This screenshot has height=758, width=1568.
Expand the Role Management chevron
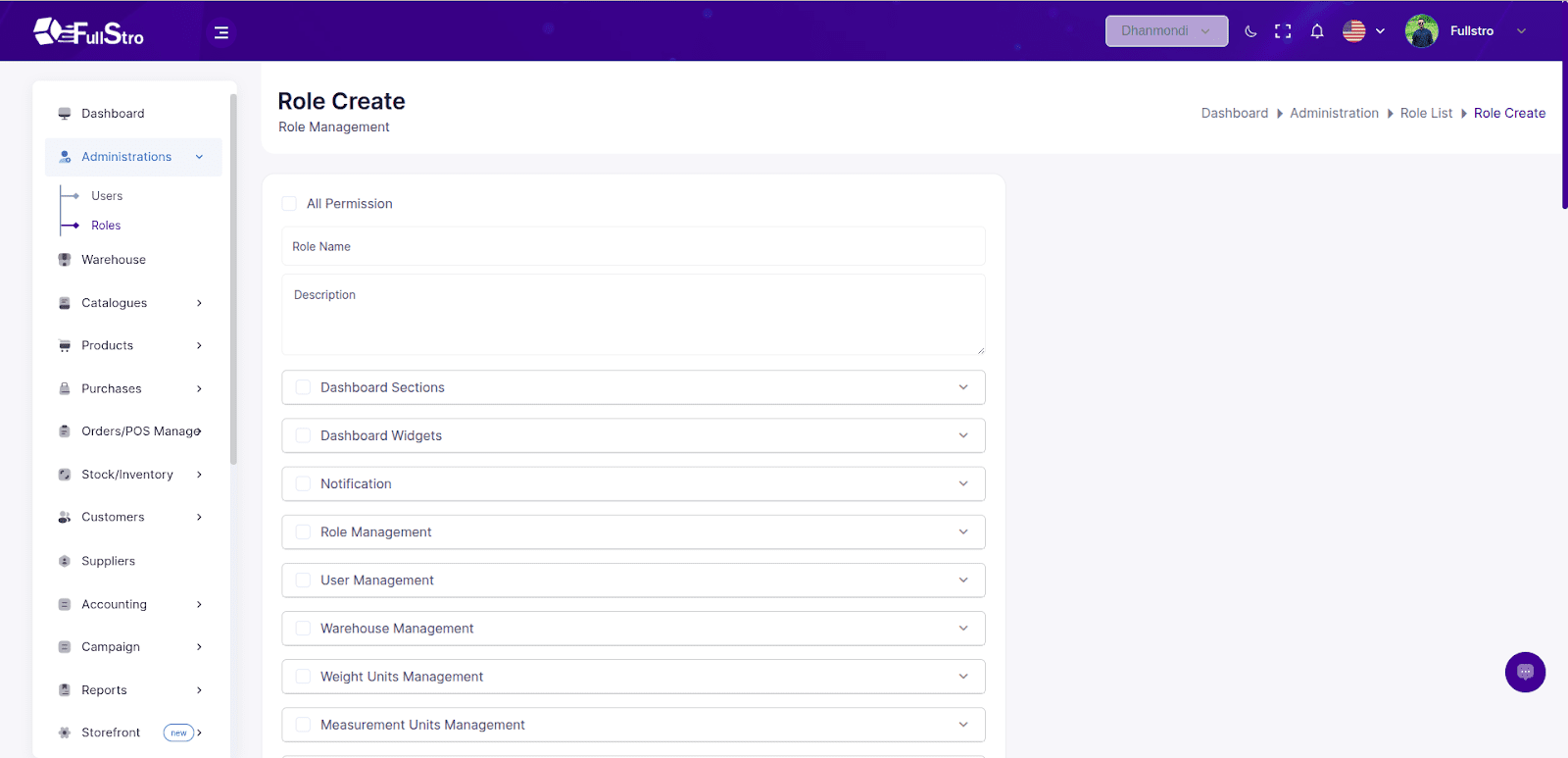click(963, 531)
